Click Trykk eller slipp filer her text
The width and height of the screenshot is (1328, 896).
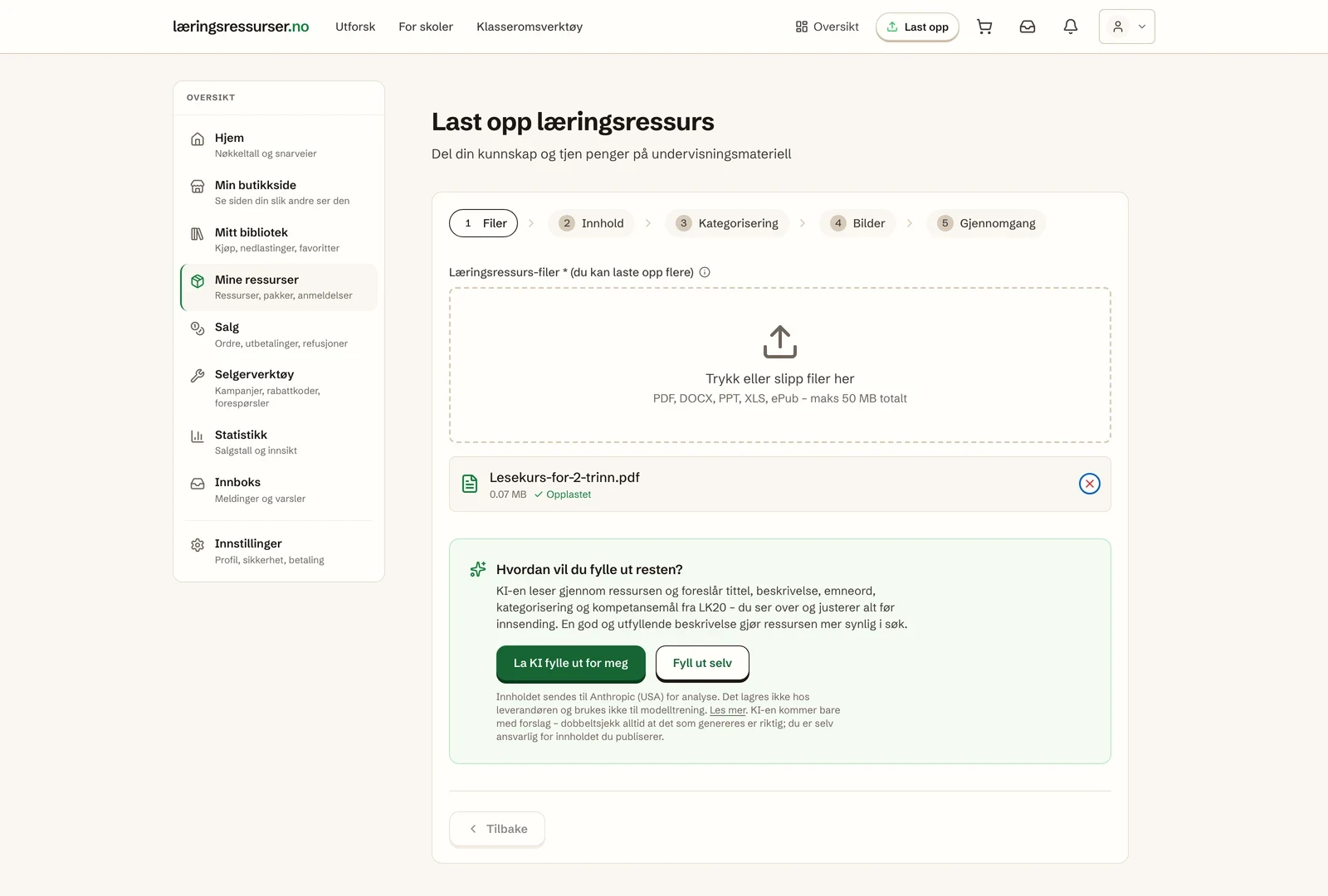[x=780, y=378]
